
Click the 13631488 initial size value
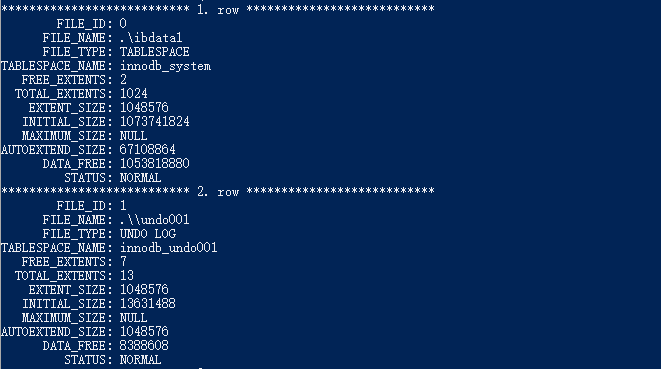pos(148,304)
